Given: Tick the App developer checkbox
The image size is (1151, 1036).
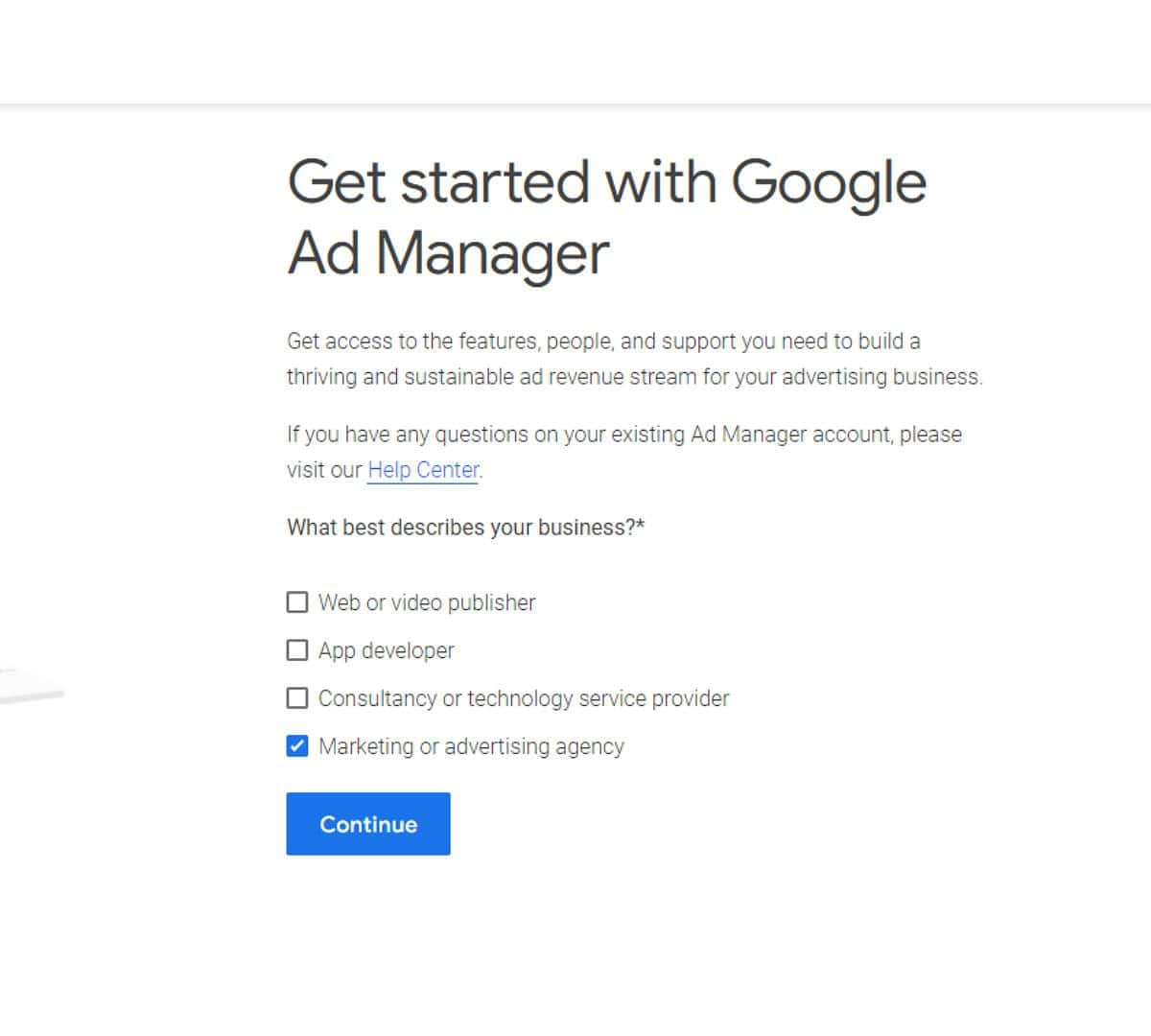Looking at the screenshot, I should click(x=297, y=650).
